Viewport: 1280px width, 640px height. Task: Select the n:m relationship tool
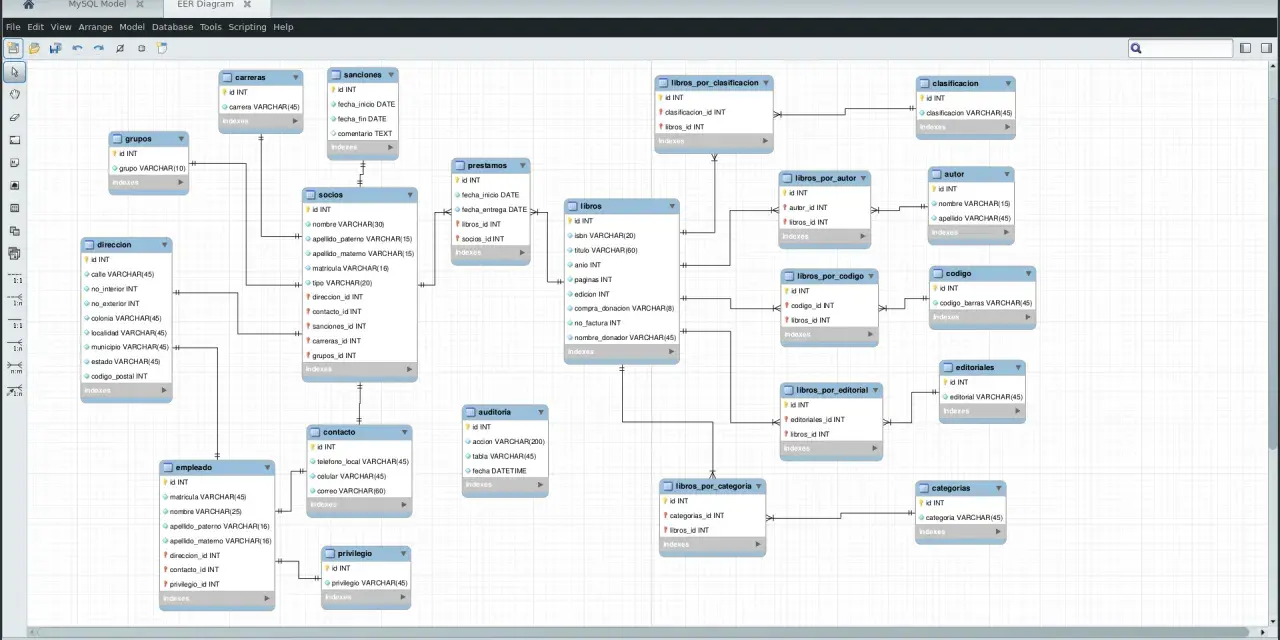(x=17, y=368)
